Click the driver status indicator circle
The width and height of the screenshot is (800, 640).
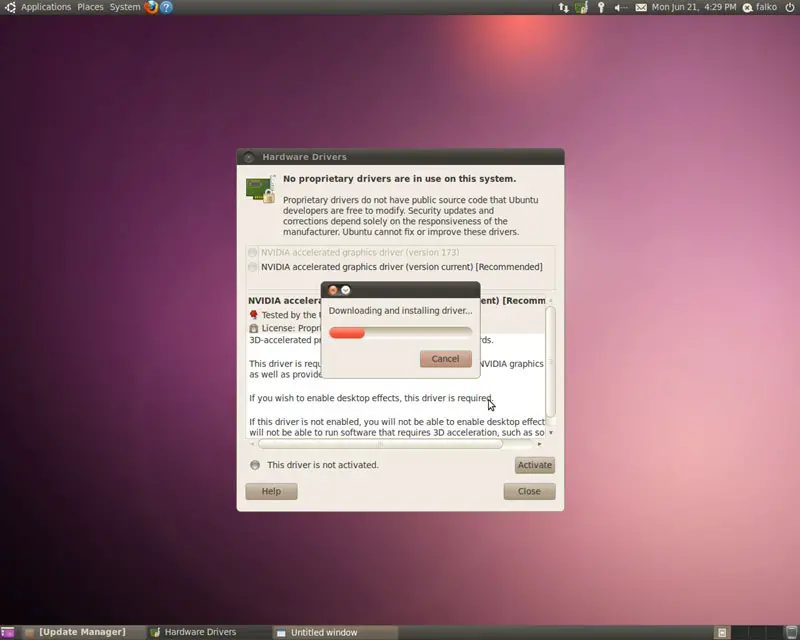pyautogui.click(x=255, y=465)
